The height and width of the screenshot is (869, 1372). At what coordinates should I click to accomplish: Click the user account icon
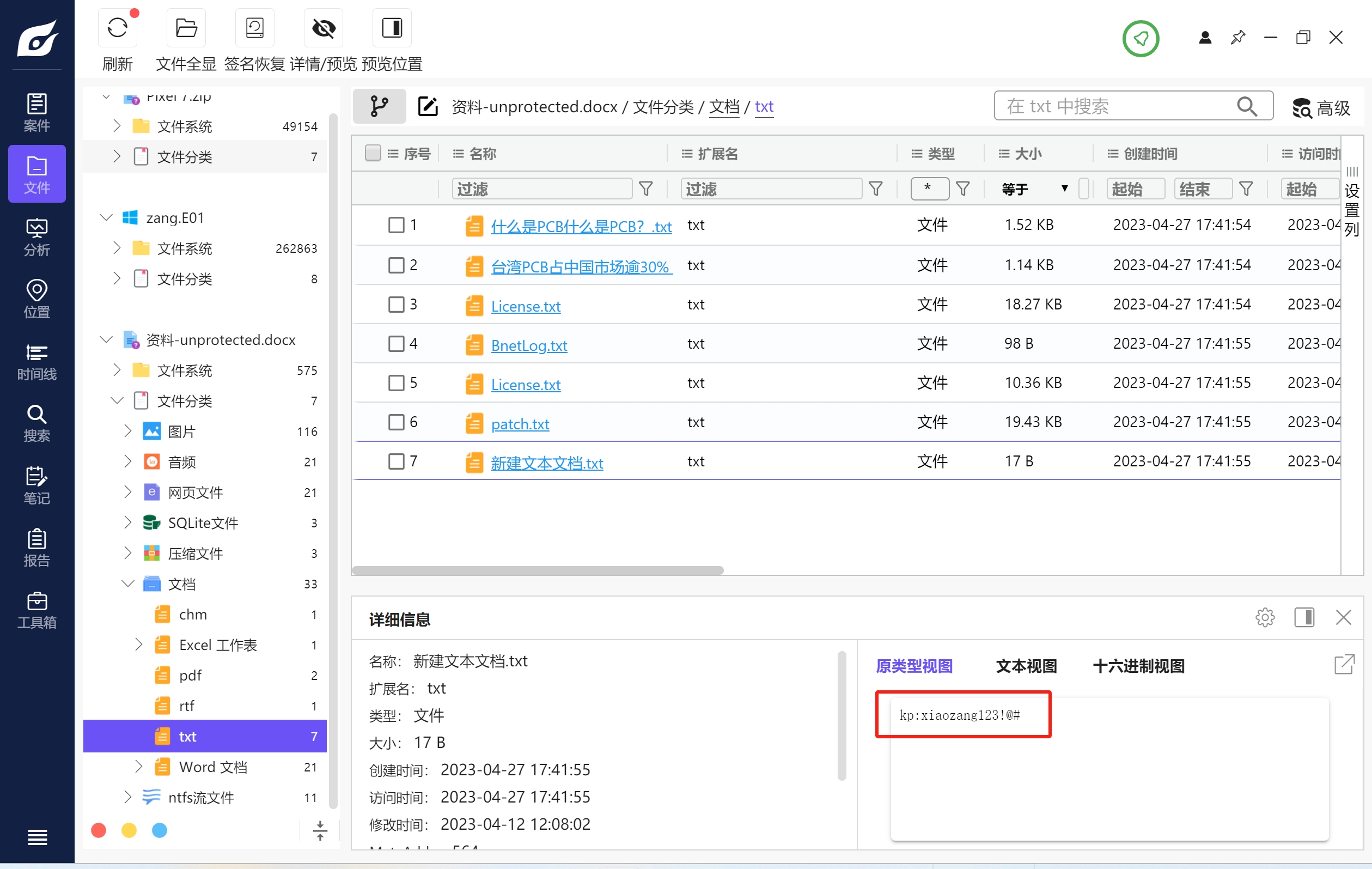[x=1204, y=38]
